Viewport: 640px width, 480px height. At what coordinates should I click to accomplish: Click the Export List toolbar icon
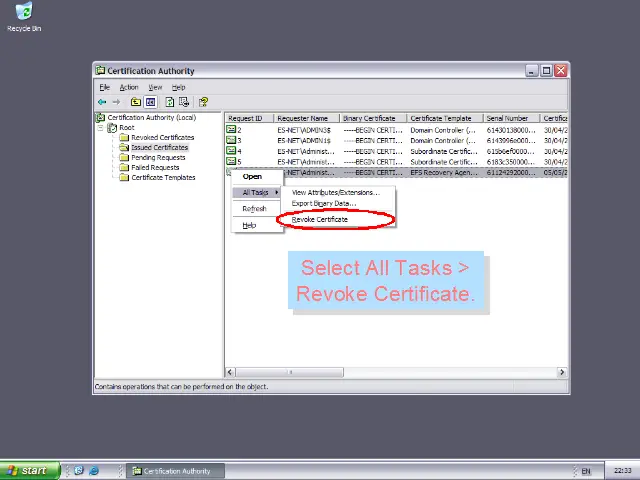[184, 102]
